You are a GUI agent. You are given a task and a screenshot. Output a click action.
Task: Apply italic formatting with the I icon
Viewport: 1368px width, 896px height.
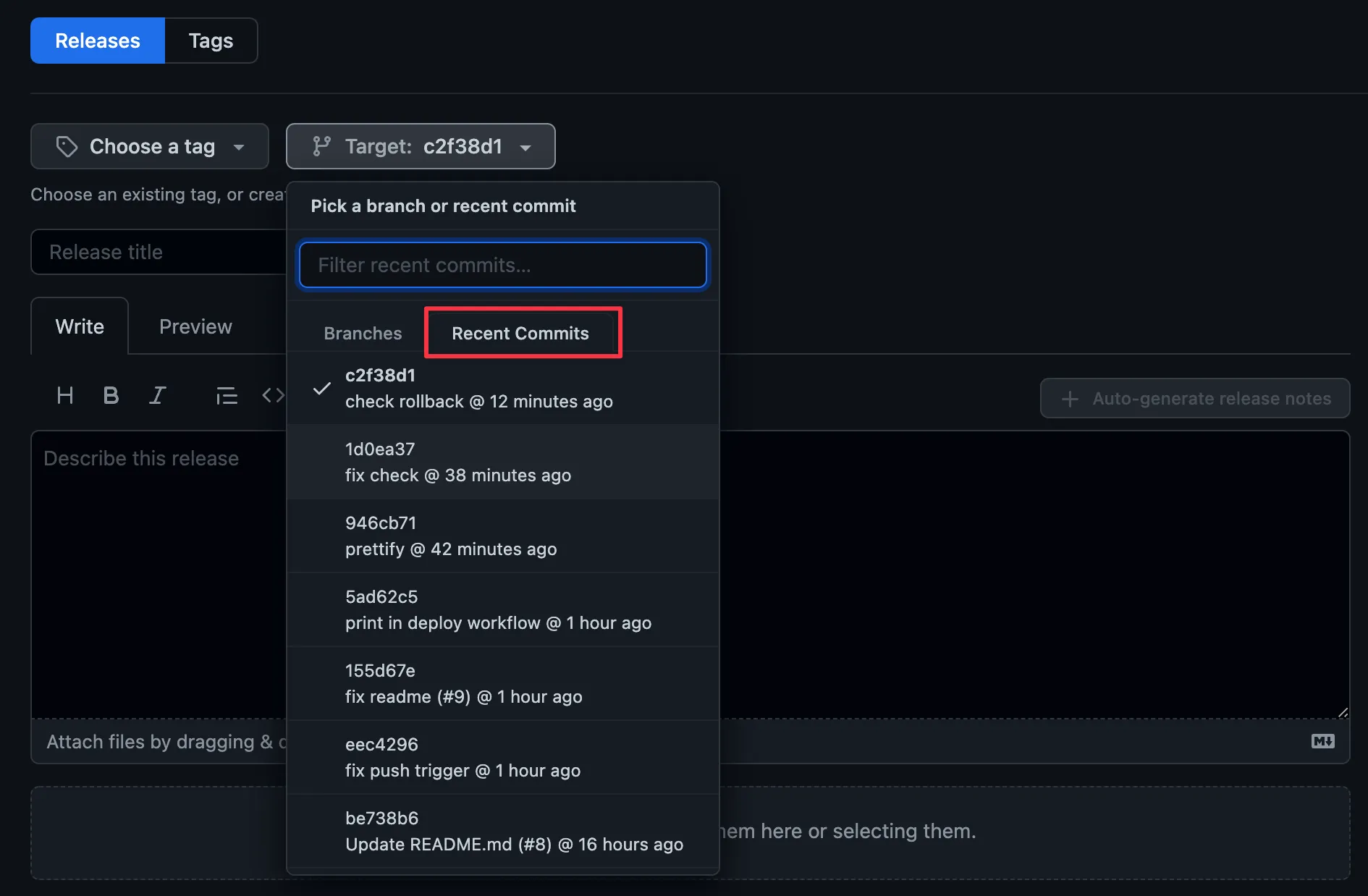point(157,395)
